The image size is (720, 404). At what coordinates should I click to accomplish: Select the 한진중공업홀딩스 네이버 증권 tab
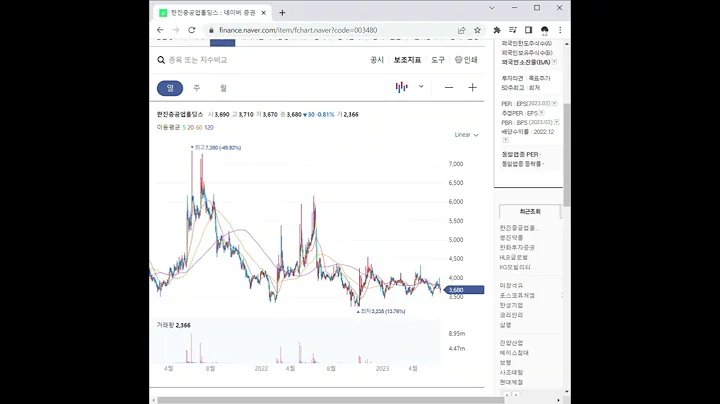click(x=213, y=13)
